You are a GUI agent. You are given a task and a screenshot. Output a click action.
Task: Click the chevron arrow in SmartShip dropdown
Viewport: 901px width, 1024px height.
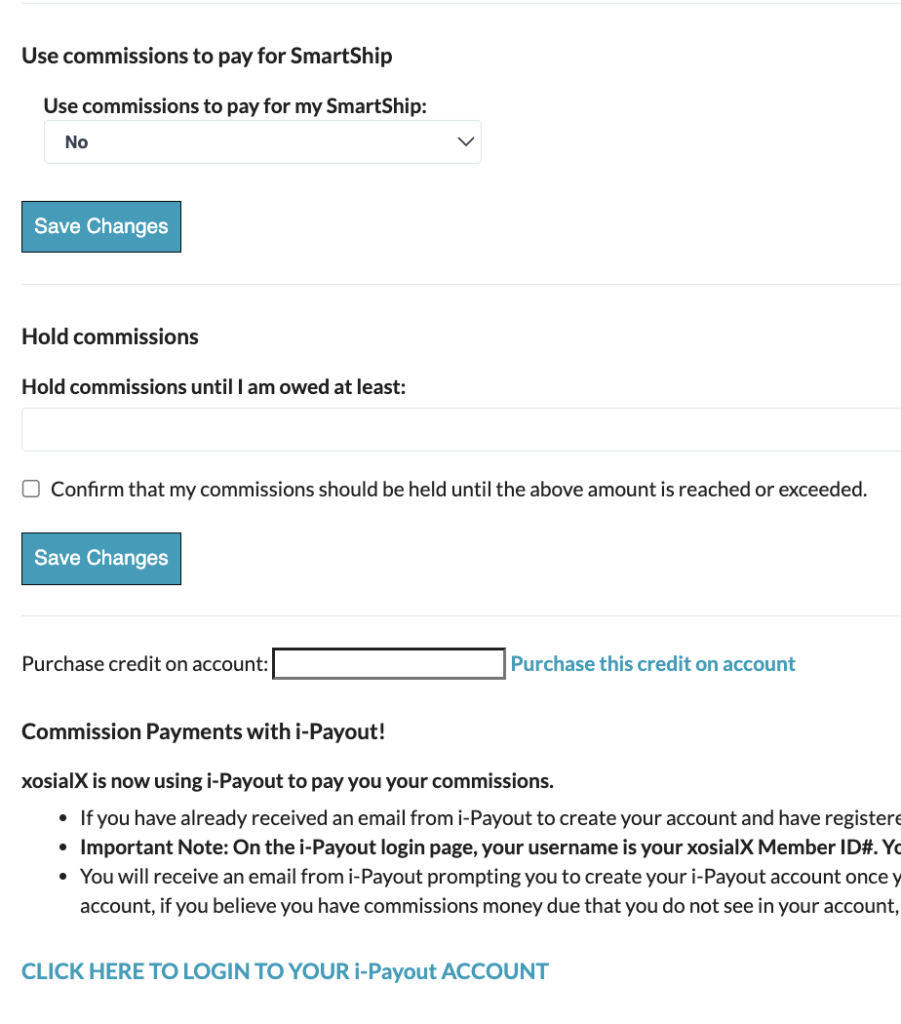coord(466,142)
